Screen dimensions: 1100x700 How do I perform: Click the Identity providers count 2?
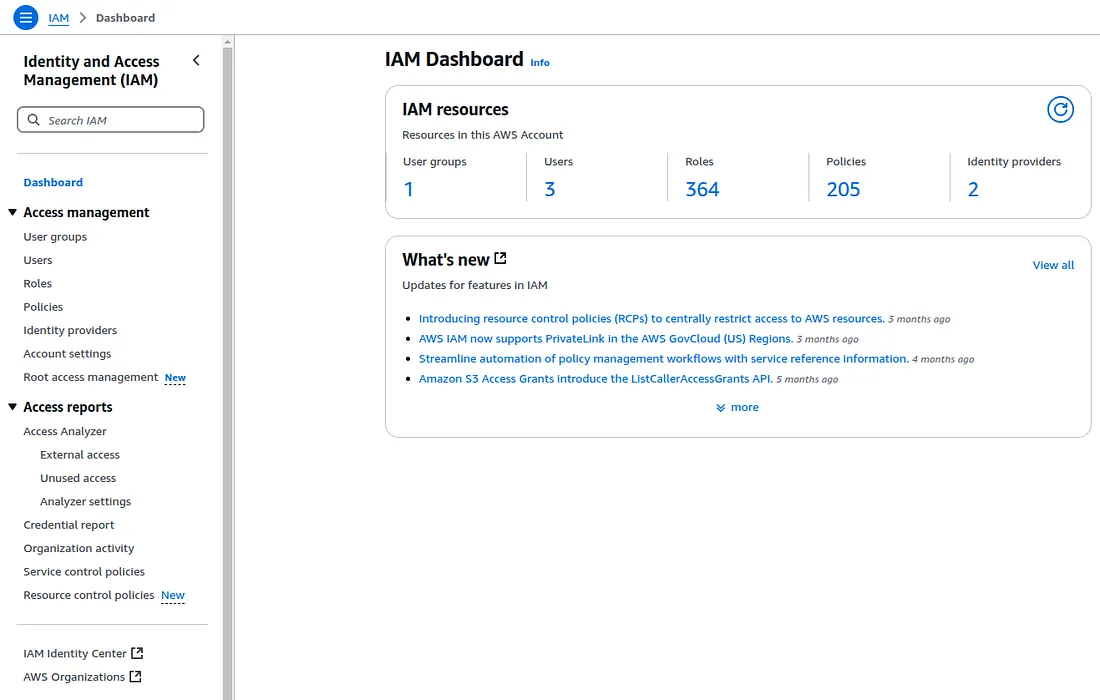click(973, 189)
